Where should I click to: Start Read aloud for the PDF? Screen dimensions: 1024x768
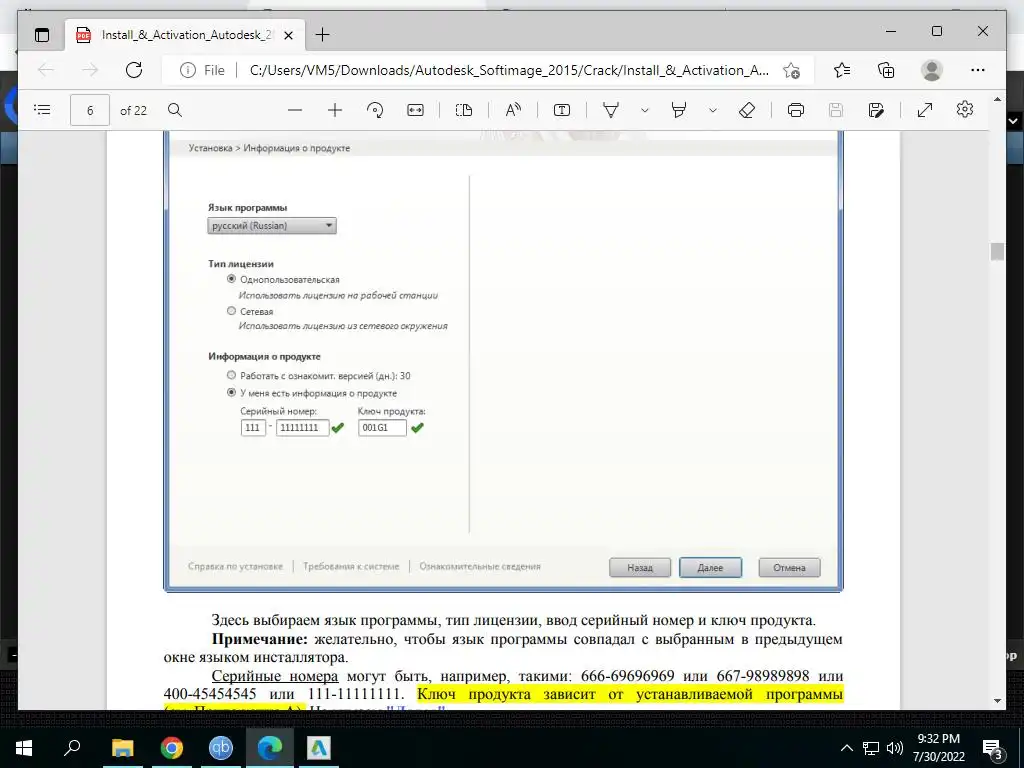[x=513, y=110]
